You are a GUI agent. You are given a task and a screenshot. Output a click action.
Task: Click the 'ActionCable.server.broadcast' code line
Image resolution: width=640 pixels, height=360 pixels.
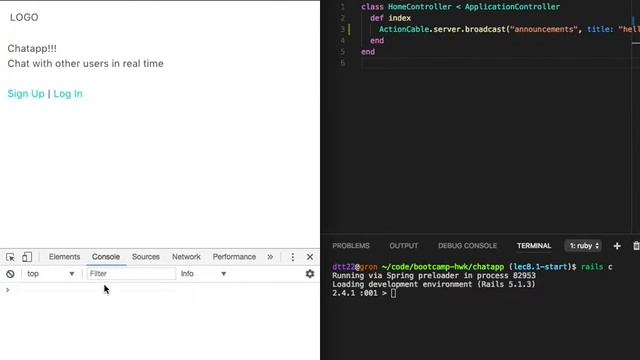pos(508,29)
